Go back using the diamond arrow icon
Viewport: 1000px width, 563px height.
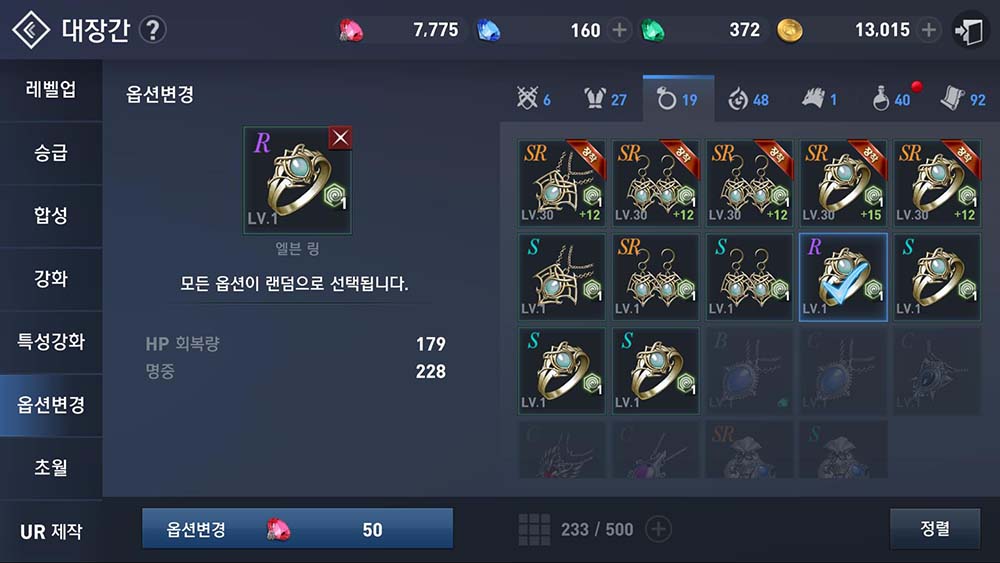click(31, 29)
